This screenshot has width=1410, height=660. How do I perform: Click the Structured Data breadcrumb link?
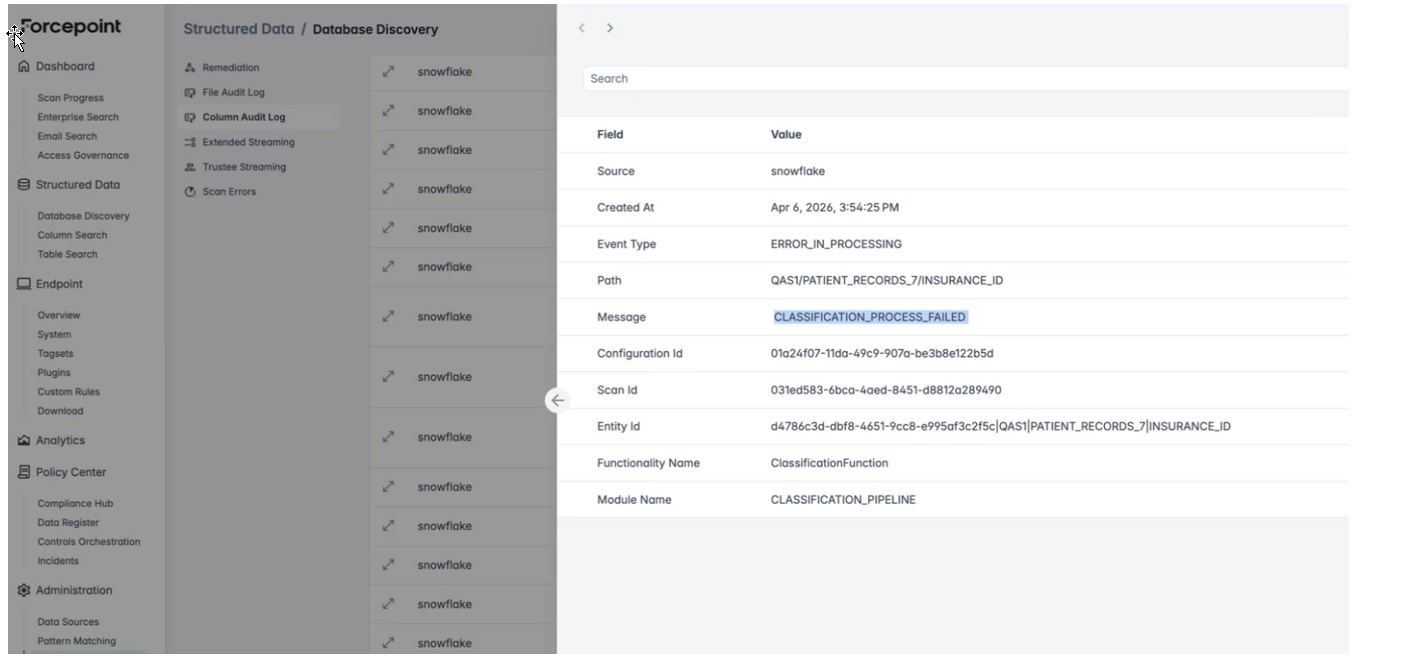click(238, 29)
